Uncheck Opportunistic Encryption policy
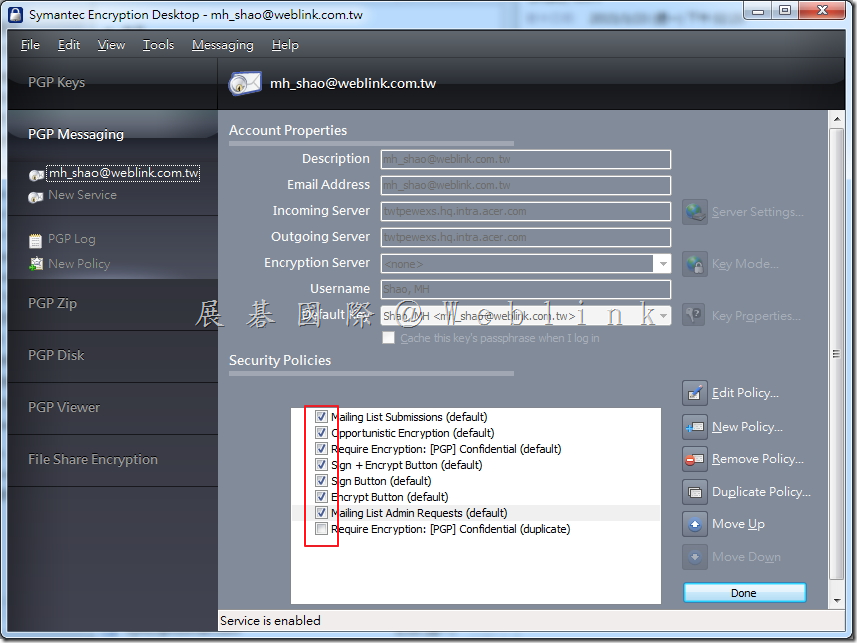 [321, 432]
